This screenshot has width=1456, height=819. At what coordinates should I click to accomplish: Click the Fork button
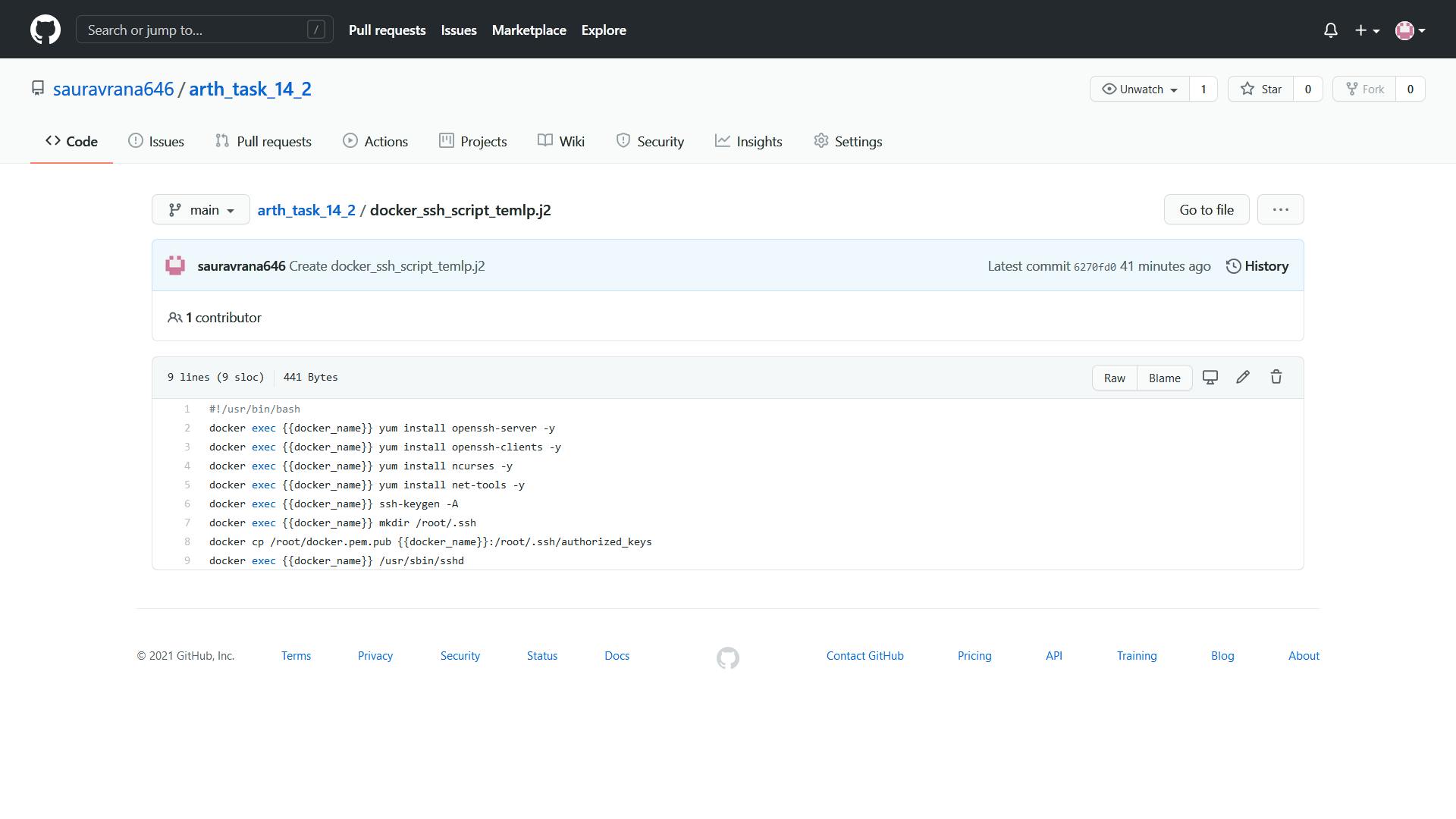click(x=1364, y=89)
